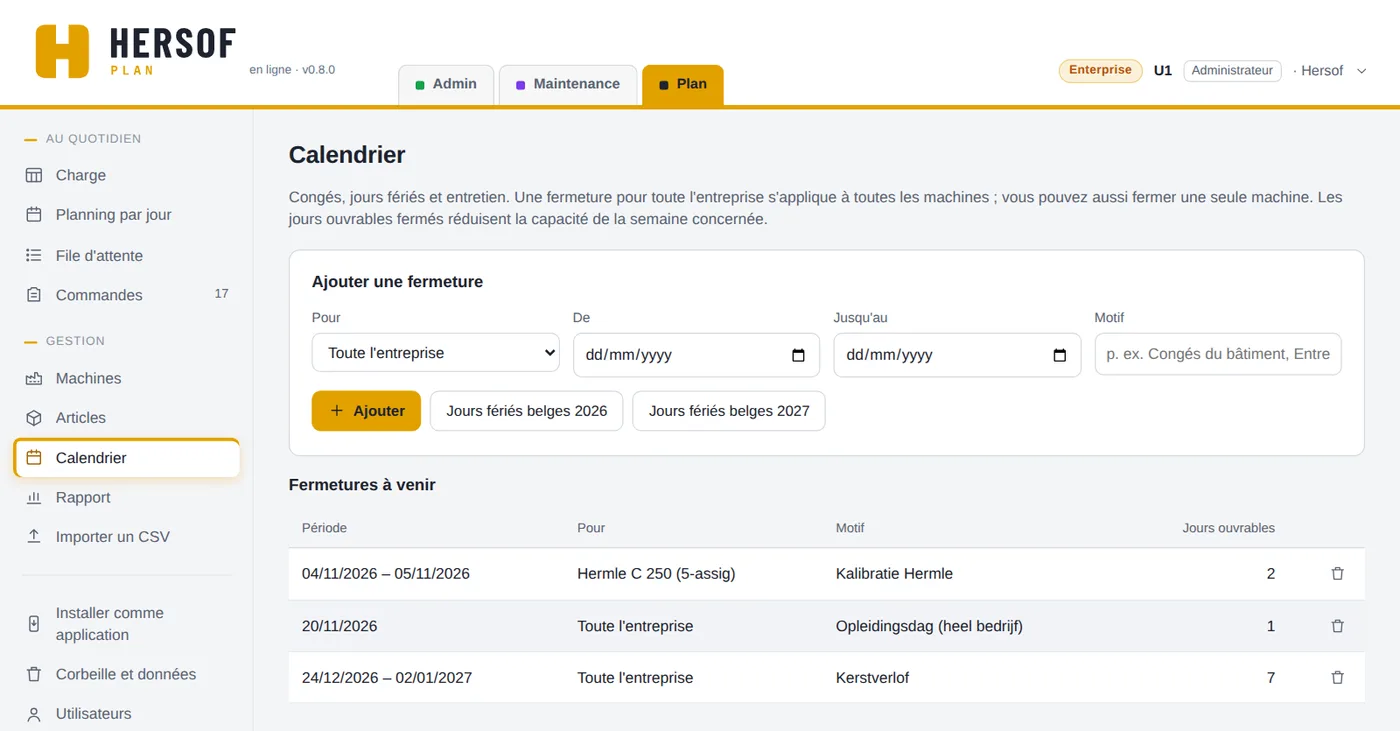Image resolution: width=1400 pixels, height=731 pixels.
Task: Delete the Kalibratie Hermle closure
Action: [x=1337, y=574]
